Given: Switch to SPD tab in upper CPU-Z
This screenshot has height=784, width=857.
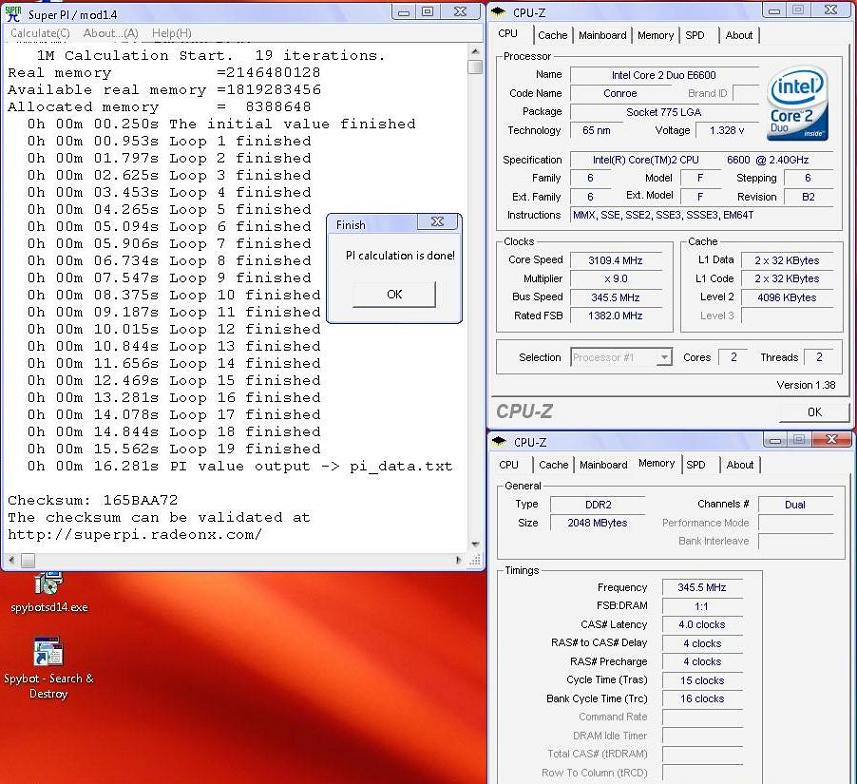Looking at the screenshot, I should point(695,35).
